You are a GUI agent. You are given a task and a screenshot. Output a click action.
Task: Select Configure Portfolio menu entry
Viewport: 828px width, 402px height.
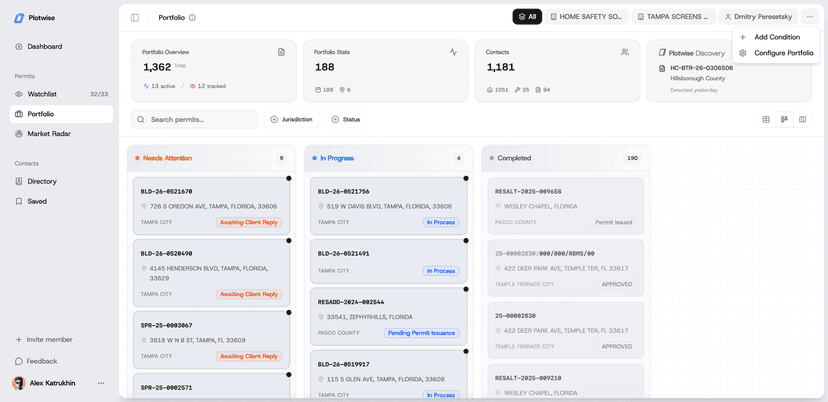[776, 53]
